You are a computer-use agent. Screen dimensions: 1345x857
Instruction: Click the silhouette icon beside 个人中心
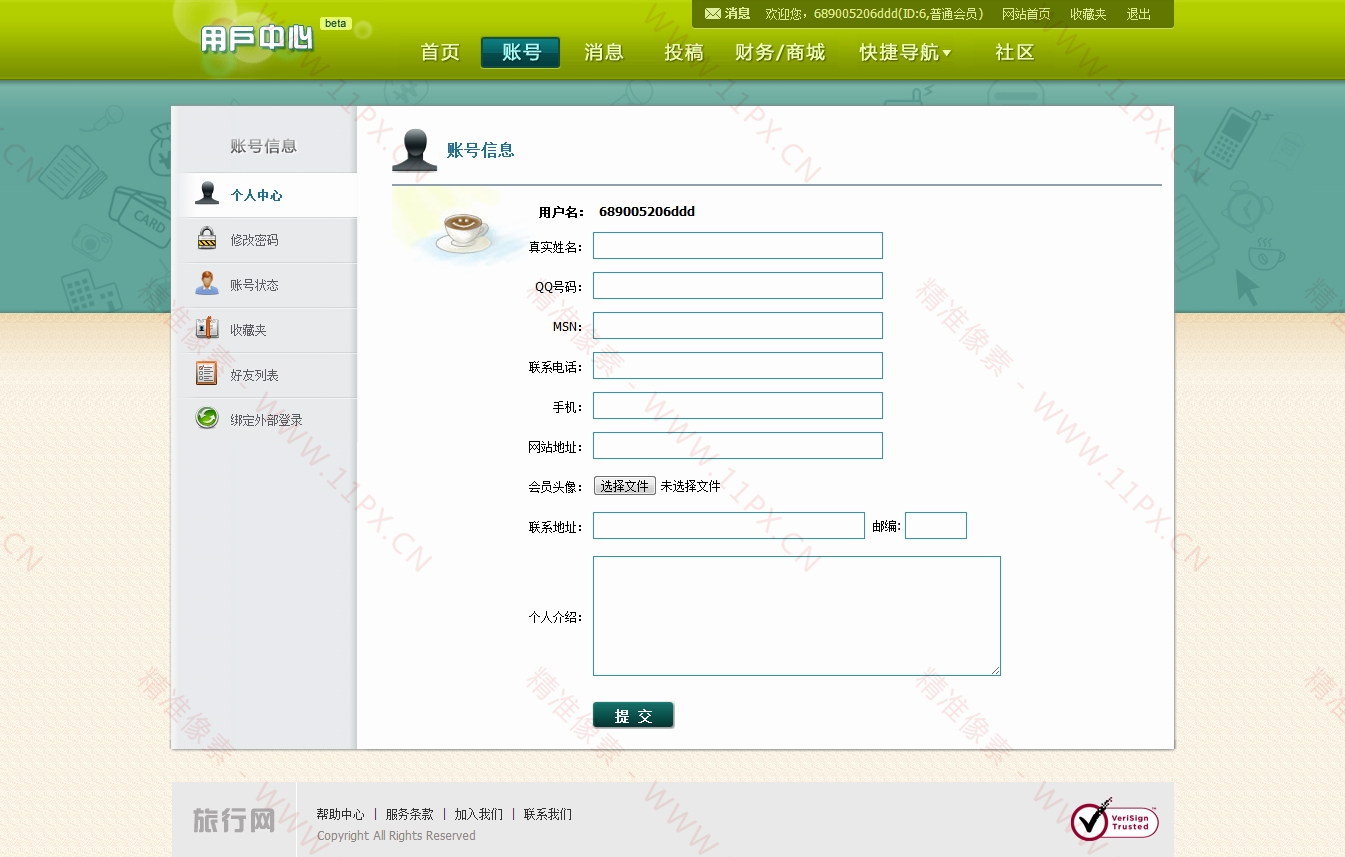207,194
